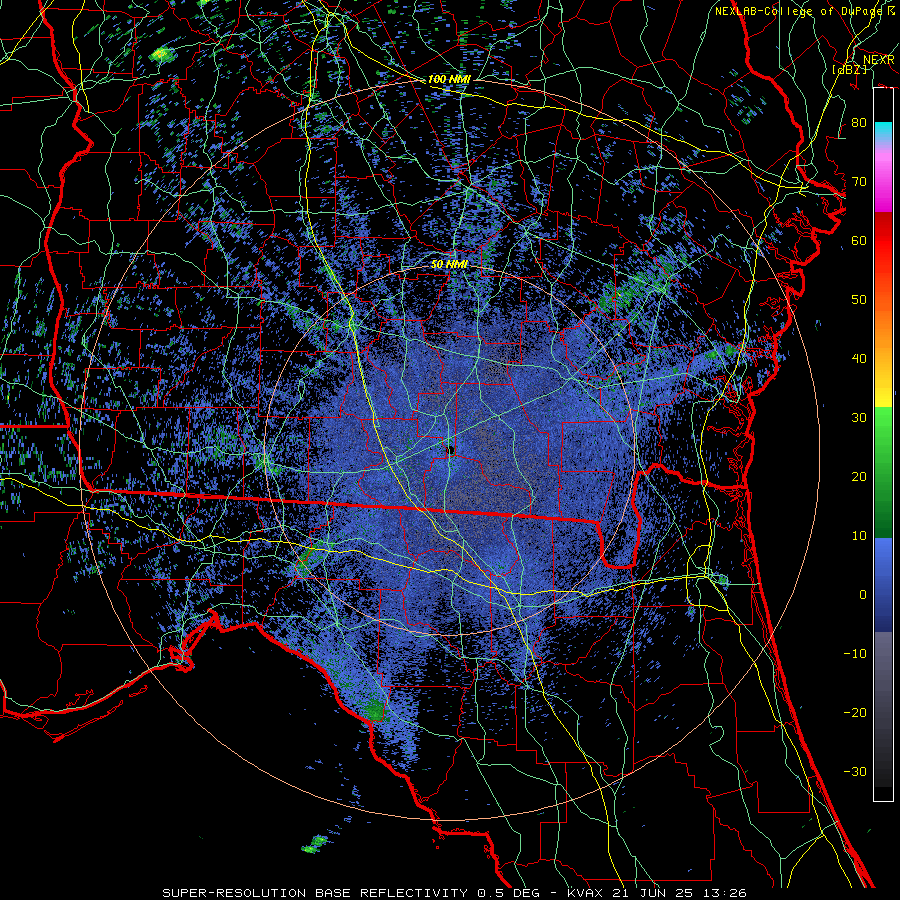Click the 20 value on the reflectivity scale
This screenshot has width=900, height=900.
[x=859, y=476]
